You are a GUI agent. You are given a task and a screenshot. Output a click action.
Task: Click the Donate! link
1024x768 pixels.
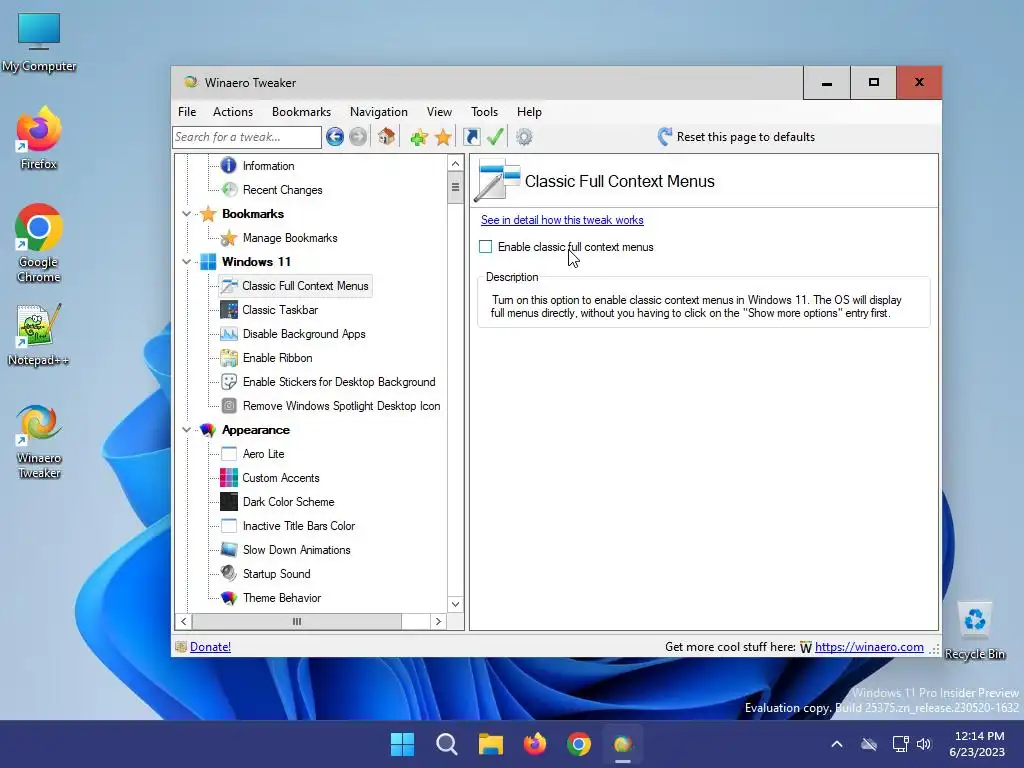(210, 647)
